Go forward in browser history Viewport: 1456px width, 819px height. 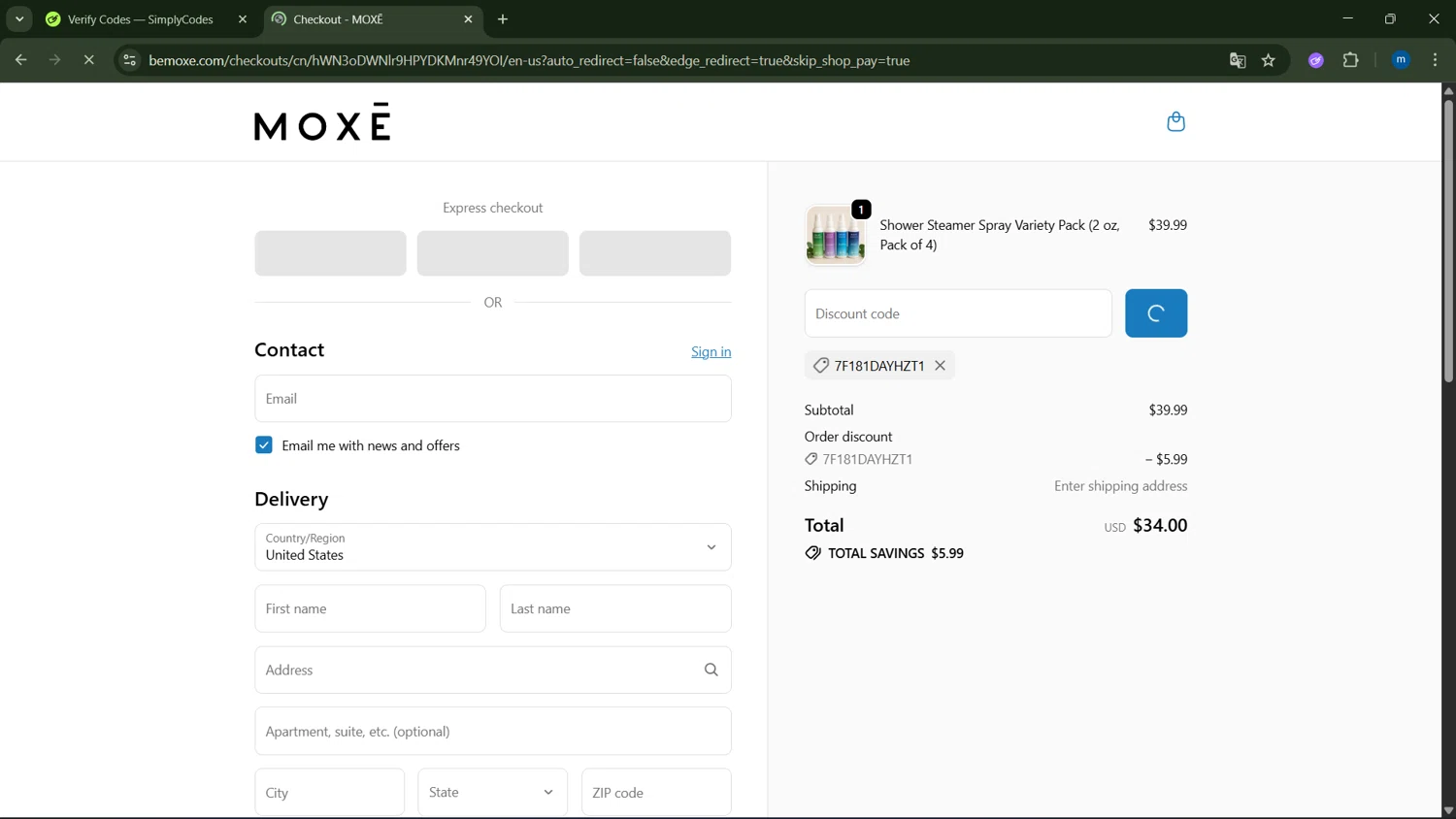click(54, 60)
